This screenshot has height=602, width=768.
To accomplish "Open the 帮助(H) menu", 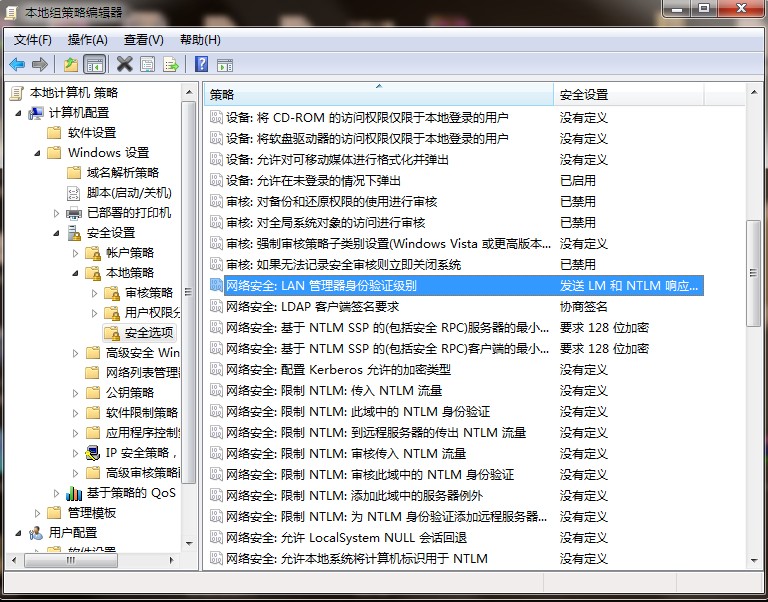I will click(x=200, y=40).
